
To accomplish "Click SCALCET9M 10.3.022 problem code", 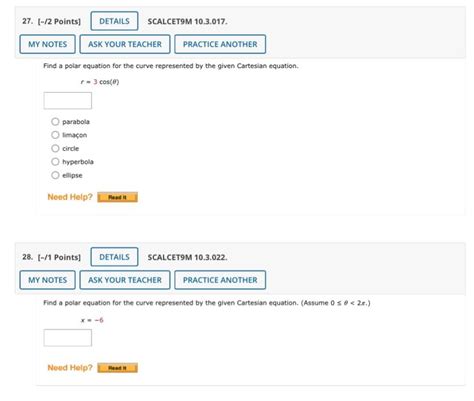I will click(187, 257).
